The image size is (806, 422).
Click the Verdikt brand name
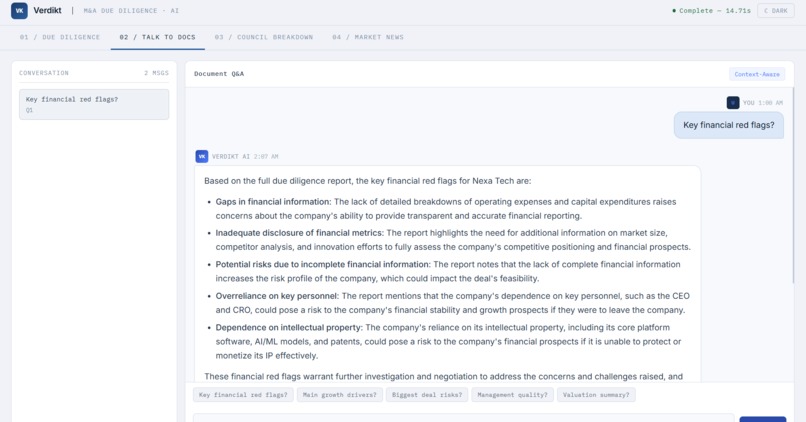point(47,10)
